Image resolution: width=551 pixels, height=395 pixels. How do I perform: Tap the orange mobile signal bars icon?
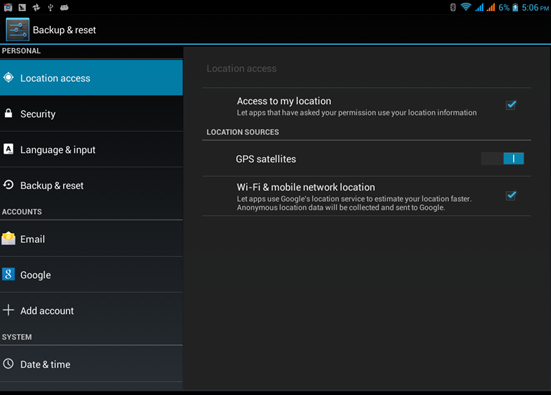tap(491, 7)
